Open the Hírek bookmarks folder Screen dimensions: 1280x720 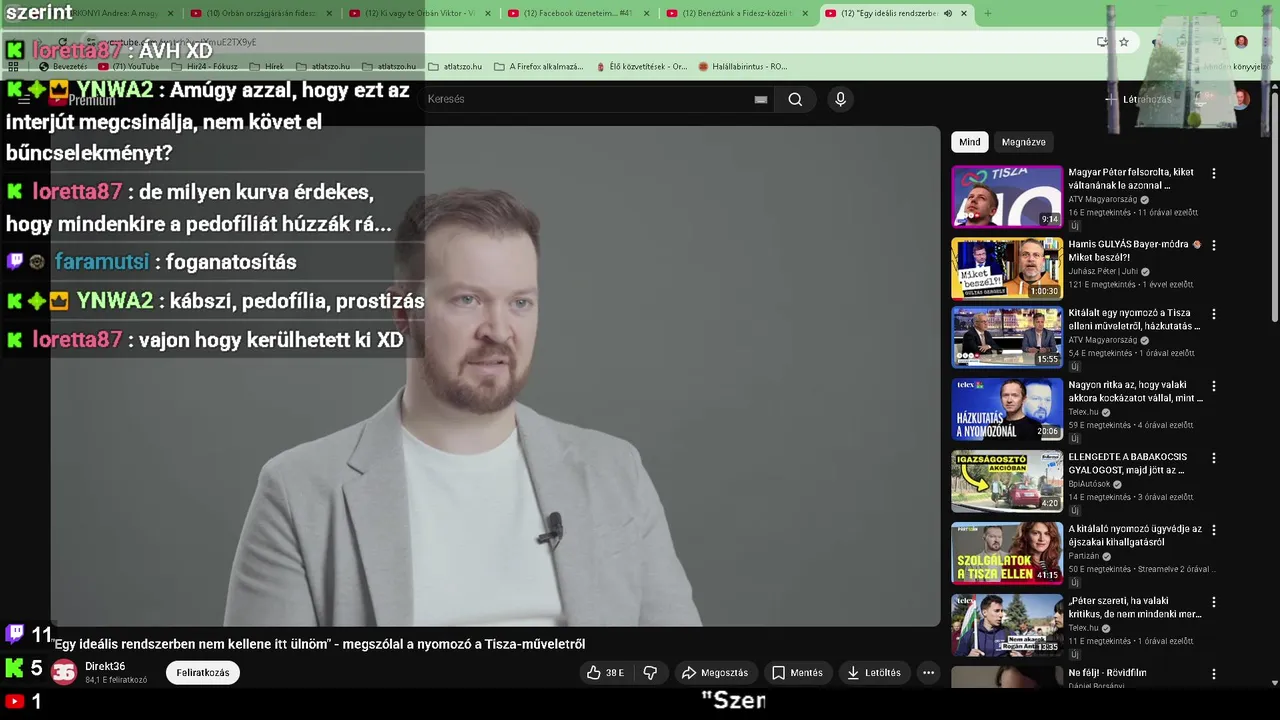click(x=266, y=67)
